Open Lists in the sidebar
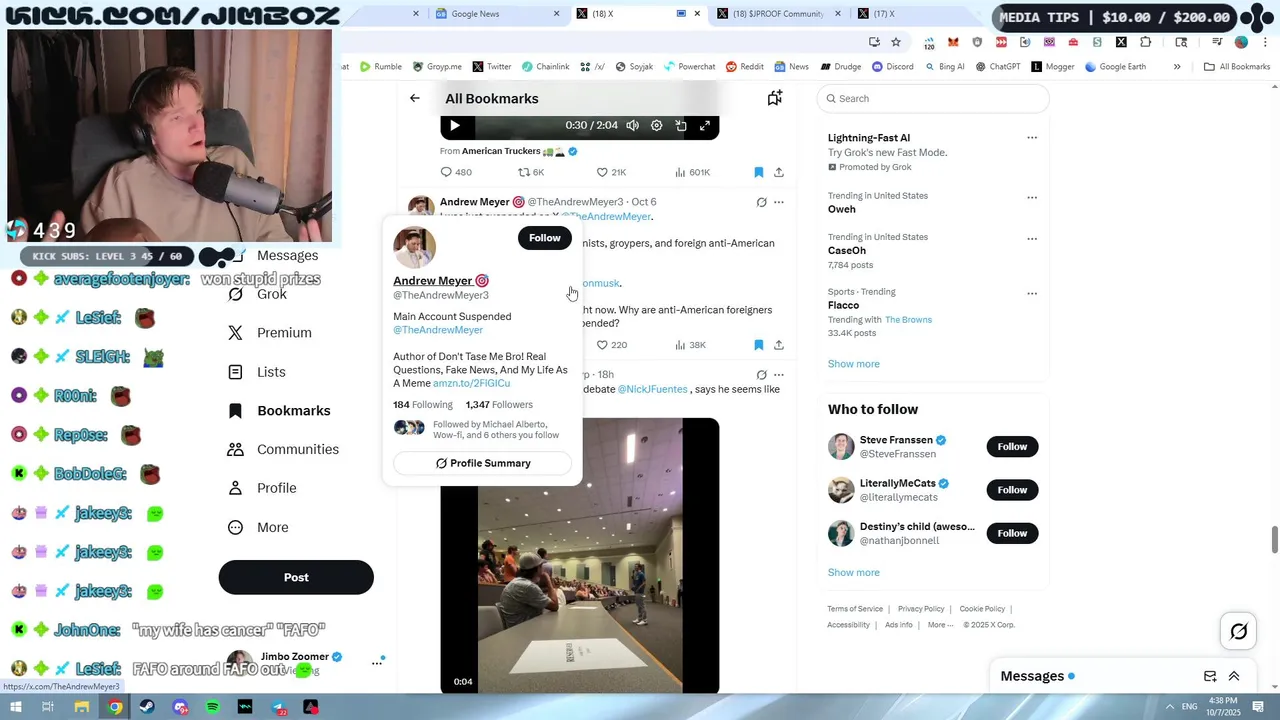The image size is (1280, 720). 271,372
